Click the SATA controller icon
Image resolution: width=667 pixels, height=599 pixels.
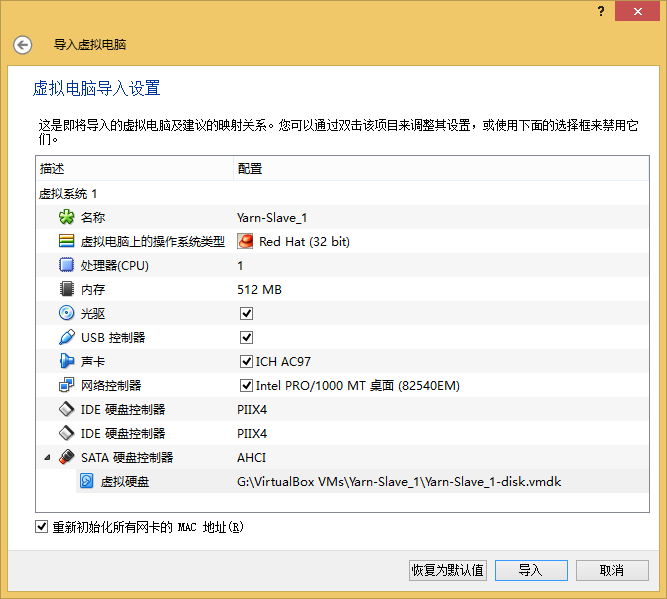pos(66,457)
